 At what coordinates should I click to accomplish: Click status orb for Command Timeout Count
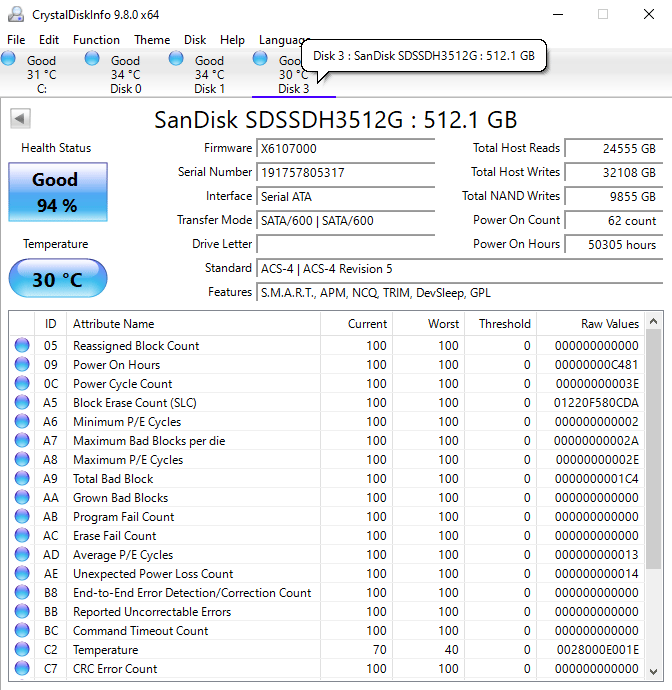(22, 630)
